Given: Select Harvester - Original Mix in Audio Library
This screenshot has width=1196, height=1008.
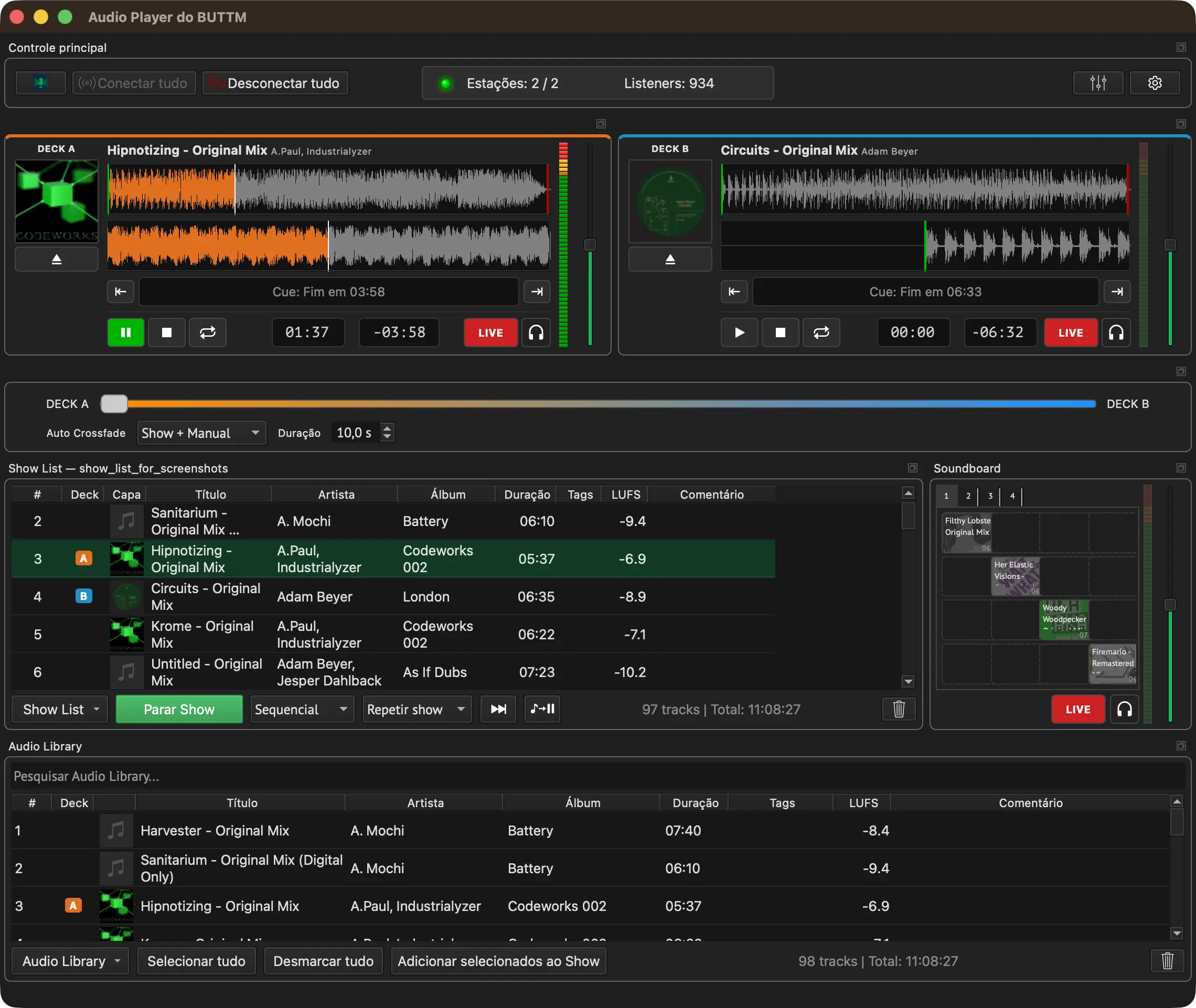Looking at the screenshot, I should (x=591, y=830).
